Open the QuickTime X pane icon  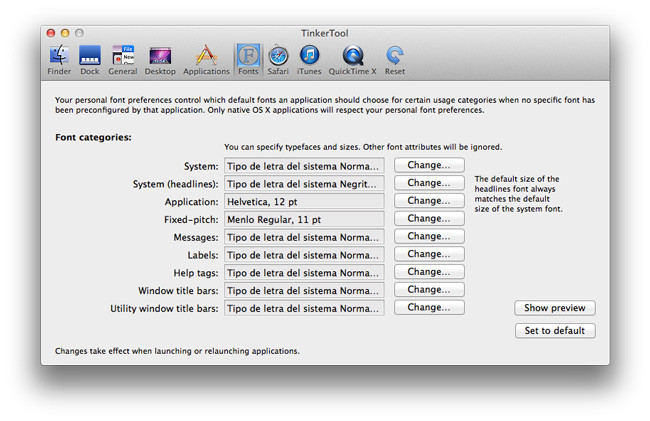click(352, 60)
